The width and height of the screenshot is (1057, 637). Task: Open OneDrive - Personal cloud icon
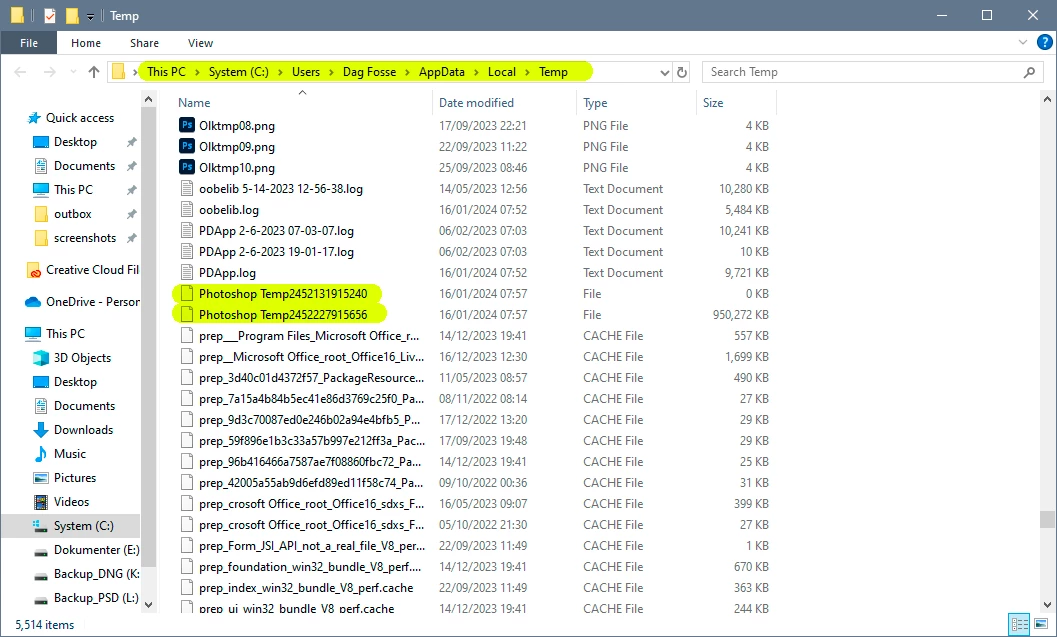click(33, 302)
